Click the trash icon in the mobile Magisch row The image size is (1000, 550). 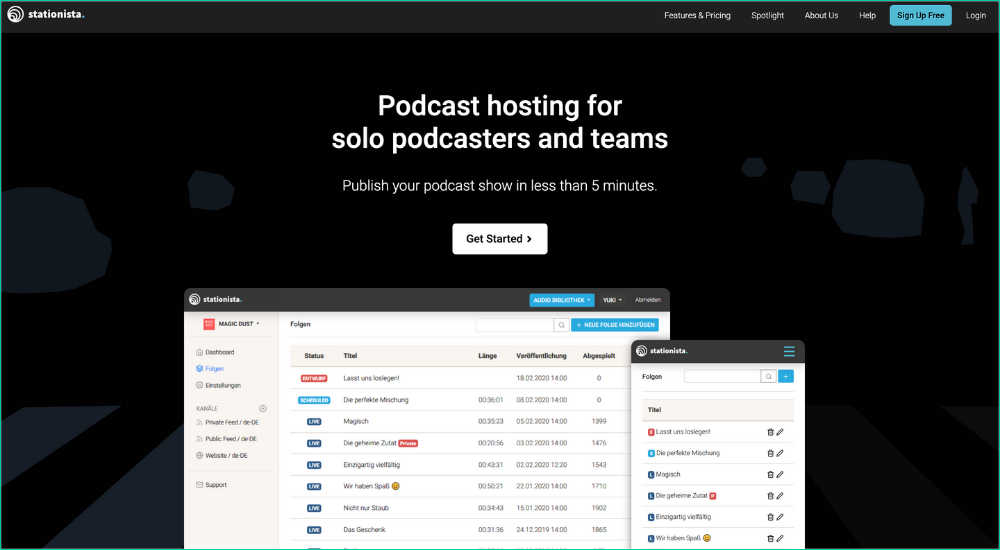(770, 475)
